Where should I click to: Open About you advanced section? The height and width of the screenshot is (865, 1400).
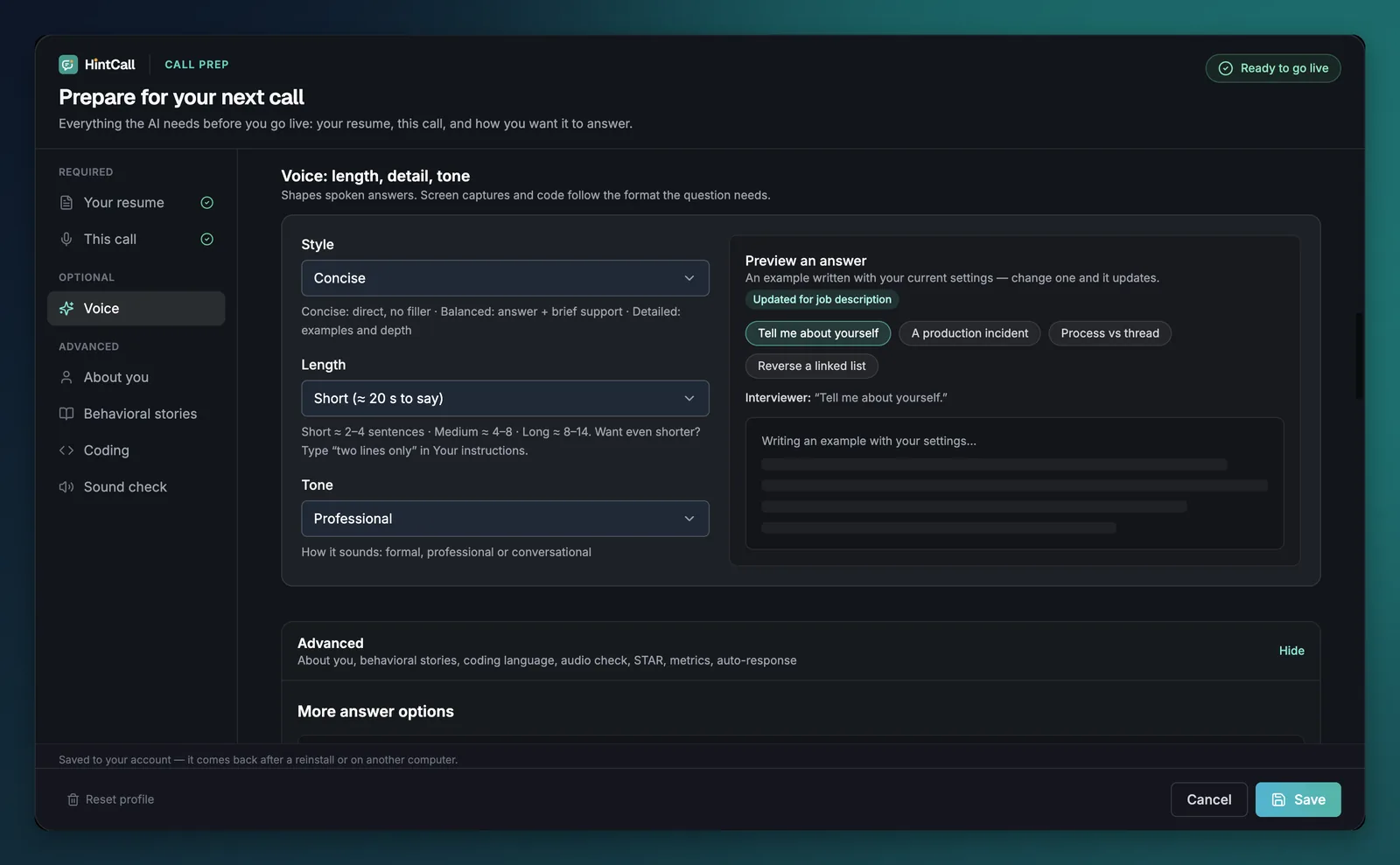coord(136,378)
